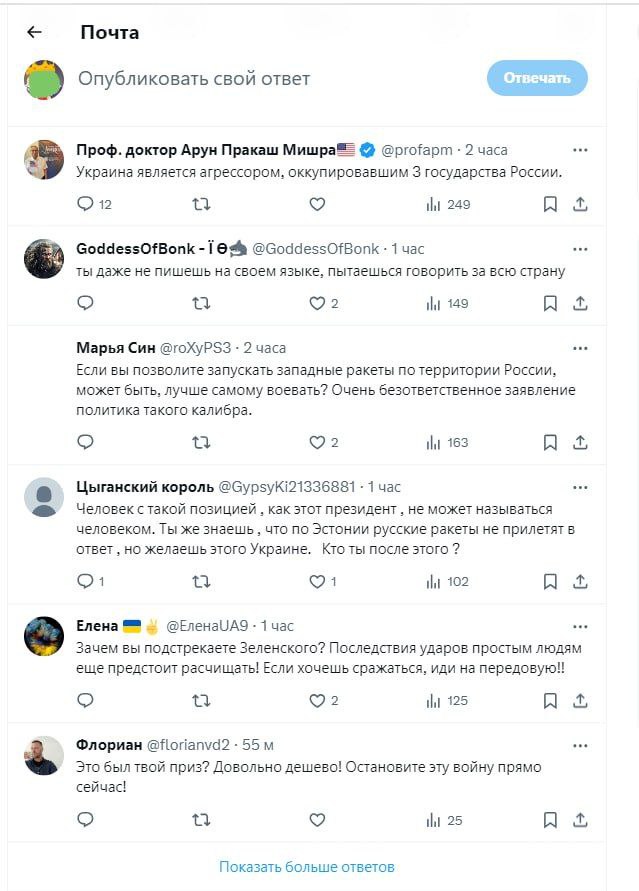Repost Цыганский король's reply

(201, 581)
